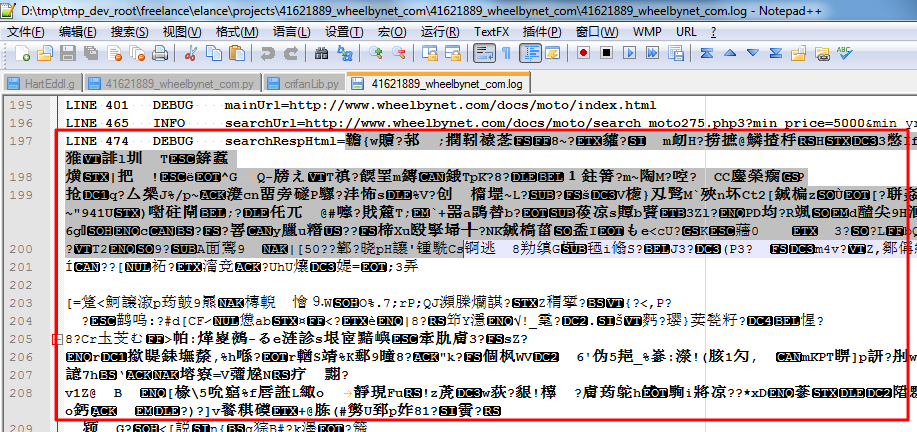Click the blue down-triangle toolbar icon

753,53
